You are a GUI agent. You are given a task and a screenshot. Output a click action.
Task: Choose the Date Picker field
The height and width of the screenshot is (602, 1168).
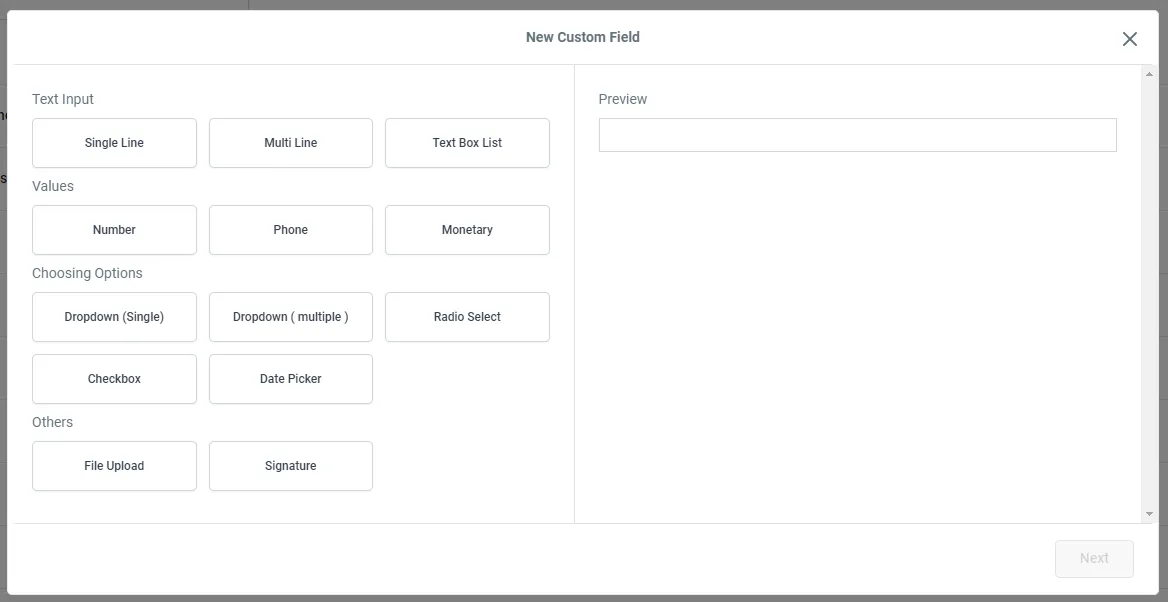pyautogui.click(x=290, y=379)
